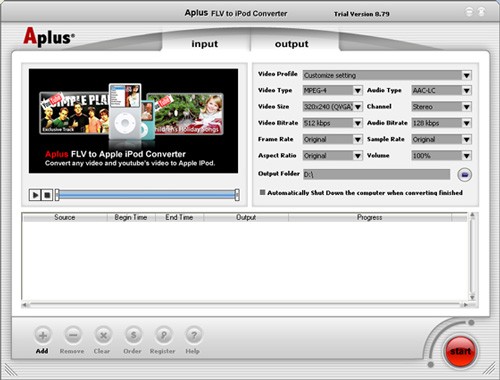Open Video Bitrate 512 kbps dropdown

coord(332,123)
